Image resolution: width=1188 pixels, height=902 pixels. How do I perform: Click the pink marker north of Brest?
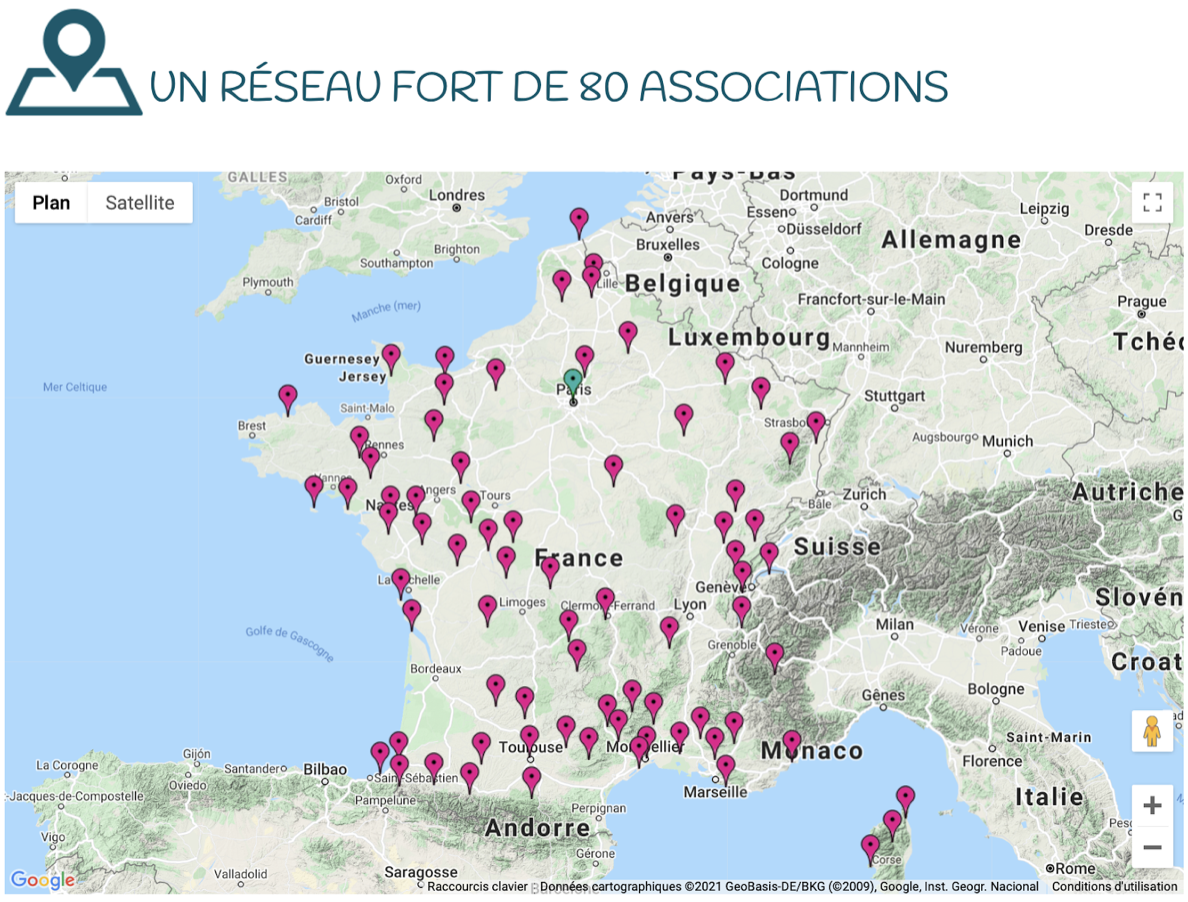click(x=288, y=398)
